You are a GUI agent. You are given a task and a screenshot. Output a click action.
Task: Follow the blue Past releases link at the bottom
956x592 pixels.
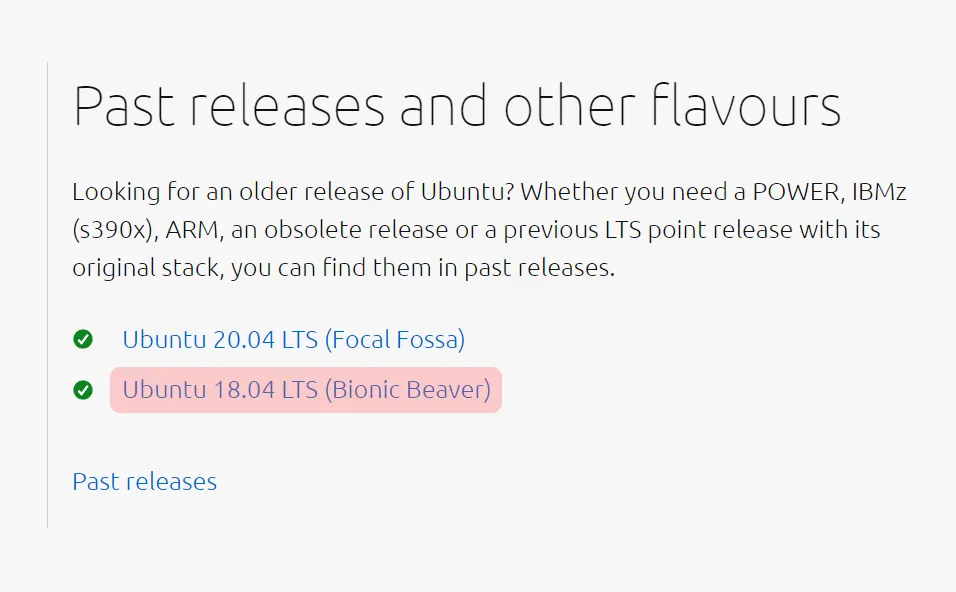tap(144, 482)
